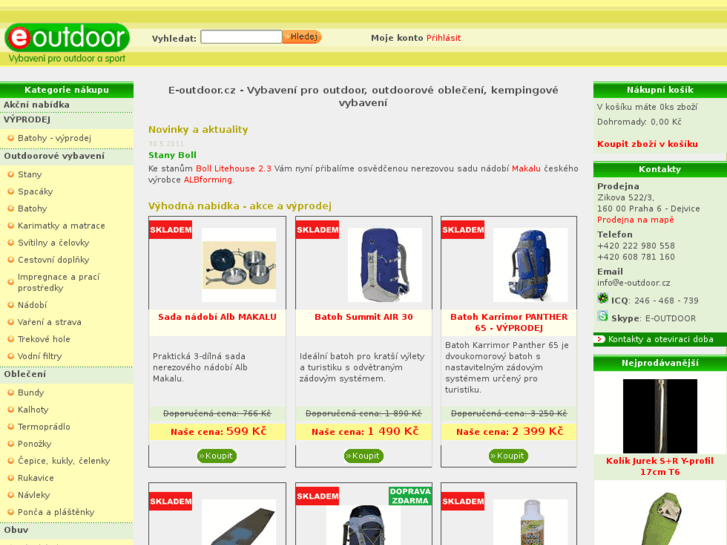Focus the Vyhledat search field
The width and height of the screenshot is (727, 545).
click(x=241, y=37)
